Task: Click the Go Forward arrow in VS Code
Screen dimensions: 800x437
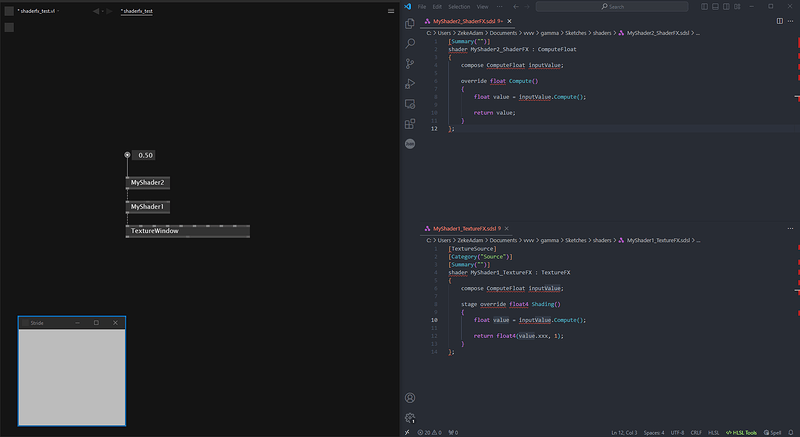Action: pyautogui.click(x=527, y=7)
